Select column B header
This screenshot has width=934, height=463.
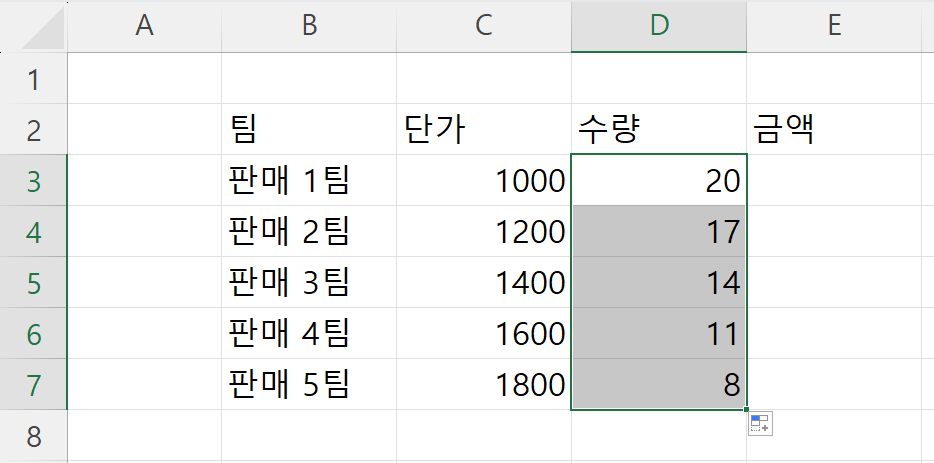pos(309,26)
